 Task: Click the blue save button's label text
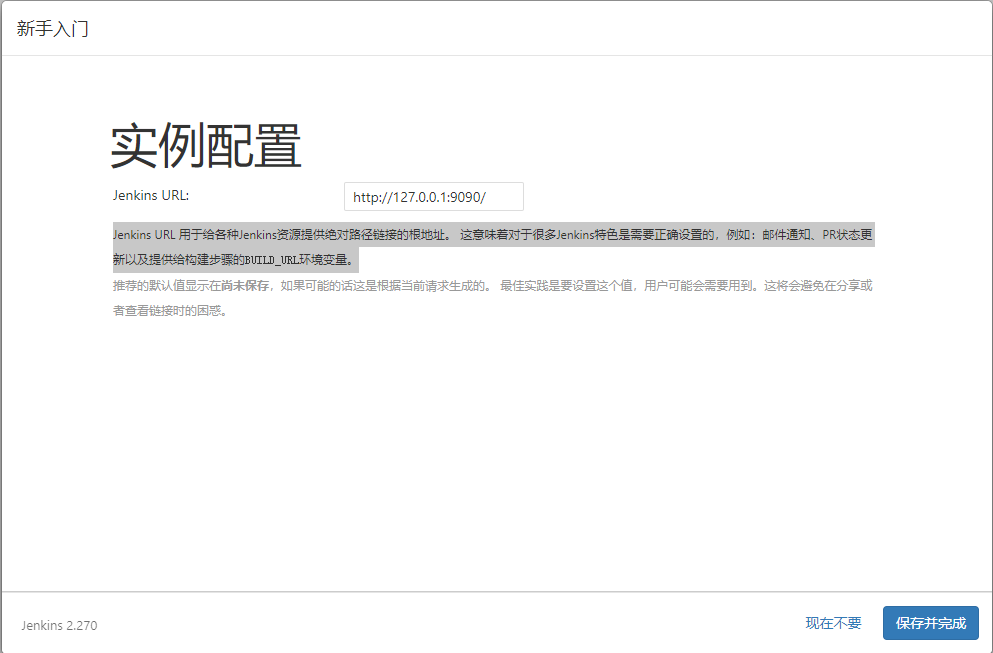[930, 622]
